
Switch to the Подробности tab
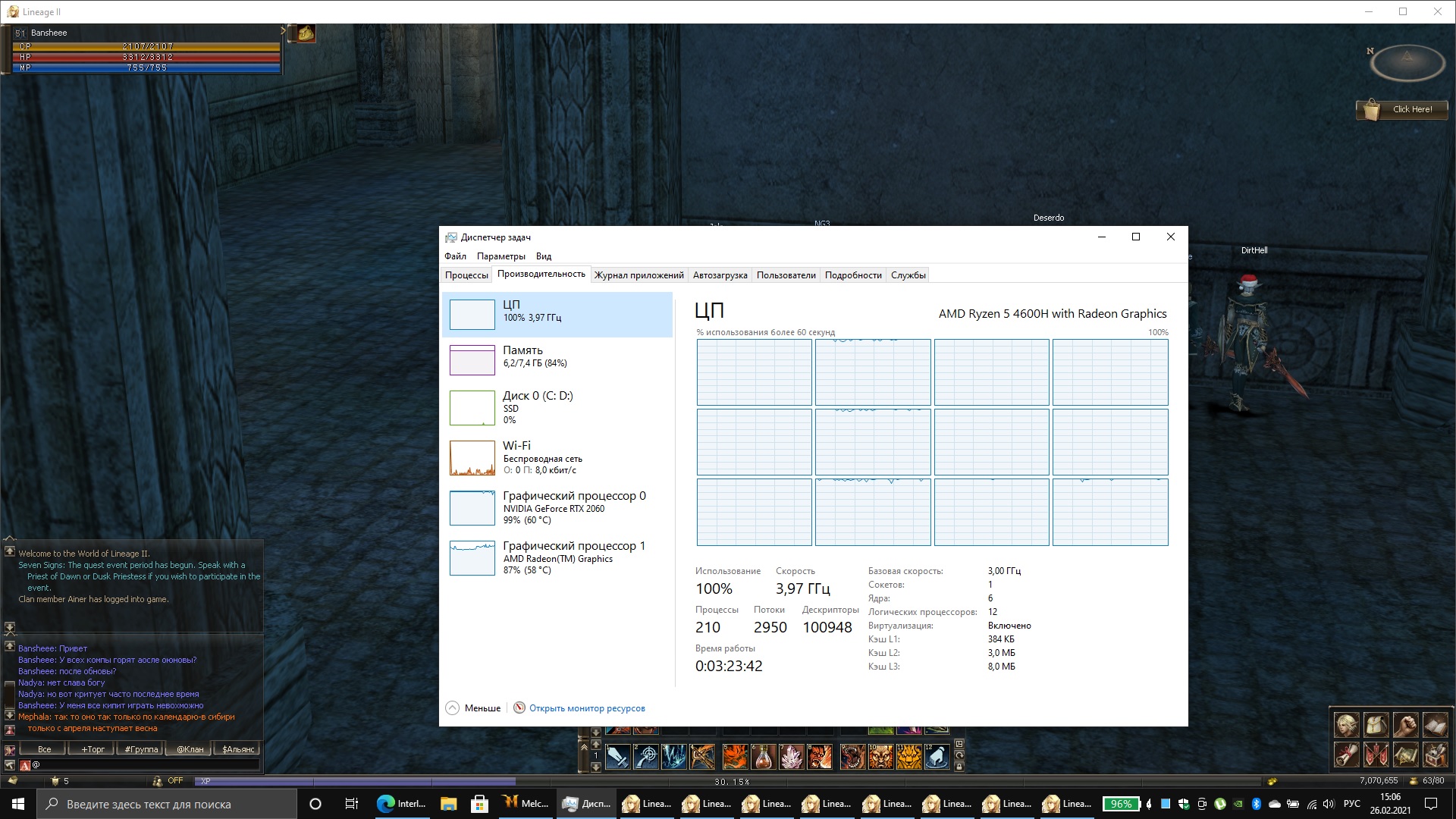point(853,275)
